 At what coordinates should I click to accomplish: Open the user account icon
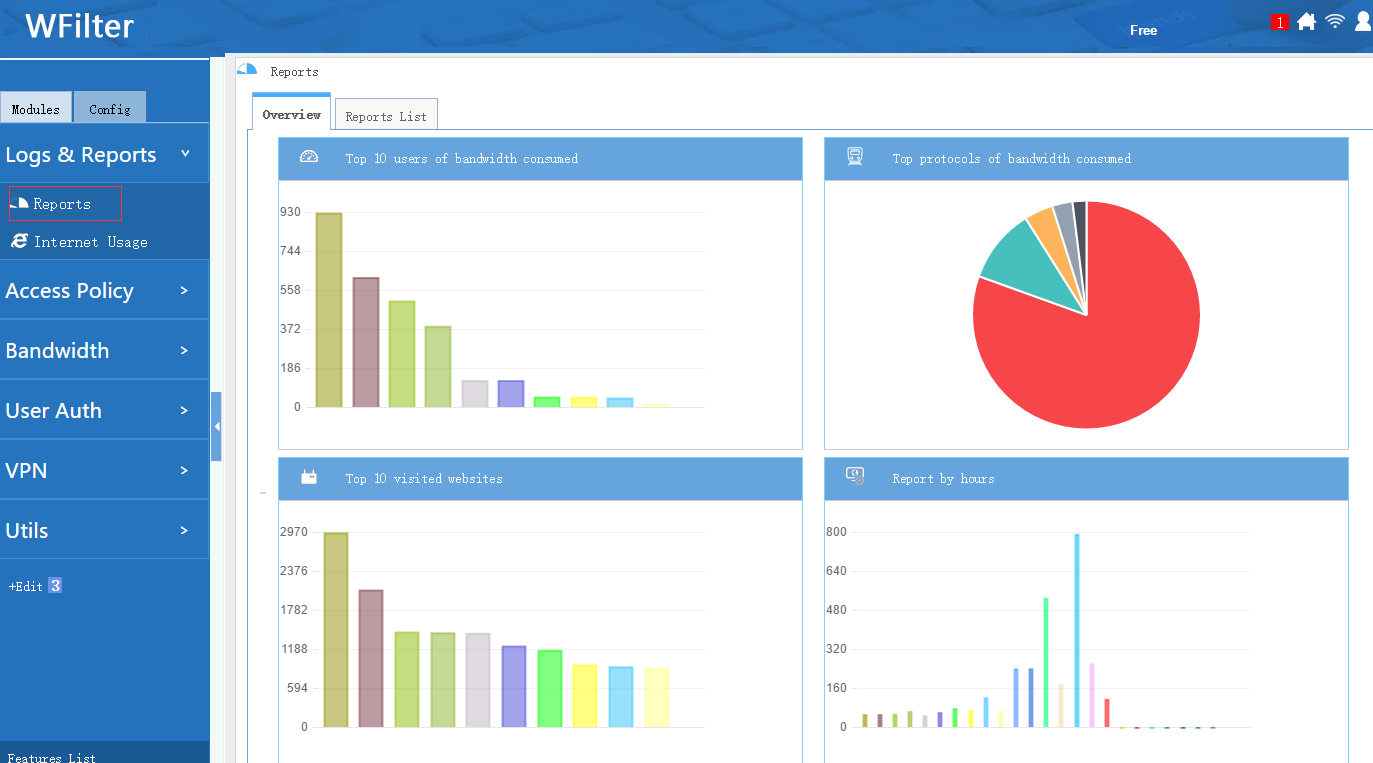point(1363,21)
